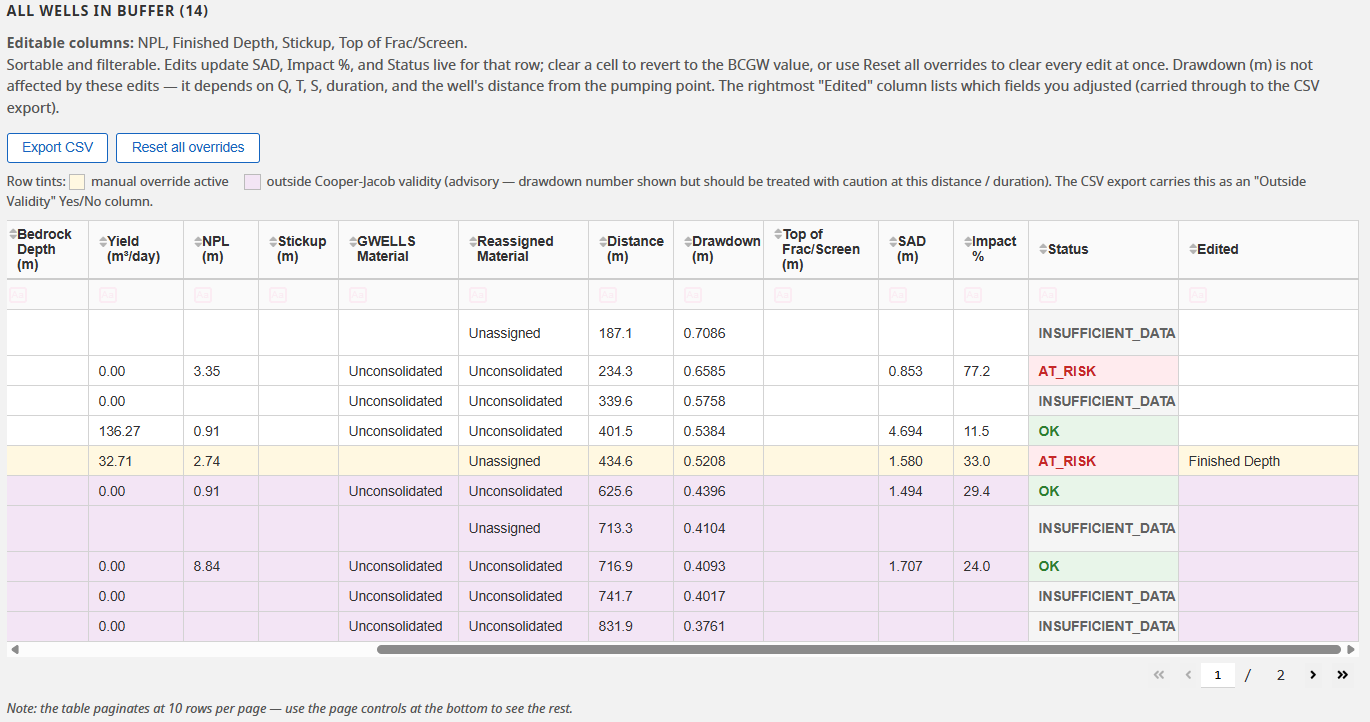Image resolution: width=1370 pixels, height=722 pixels.
Task: Click the horizontal scrollbar left arrow
Action: point(14,649)
